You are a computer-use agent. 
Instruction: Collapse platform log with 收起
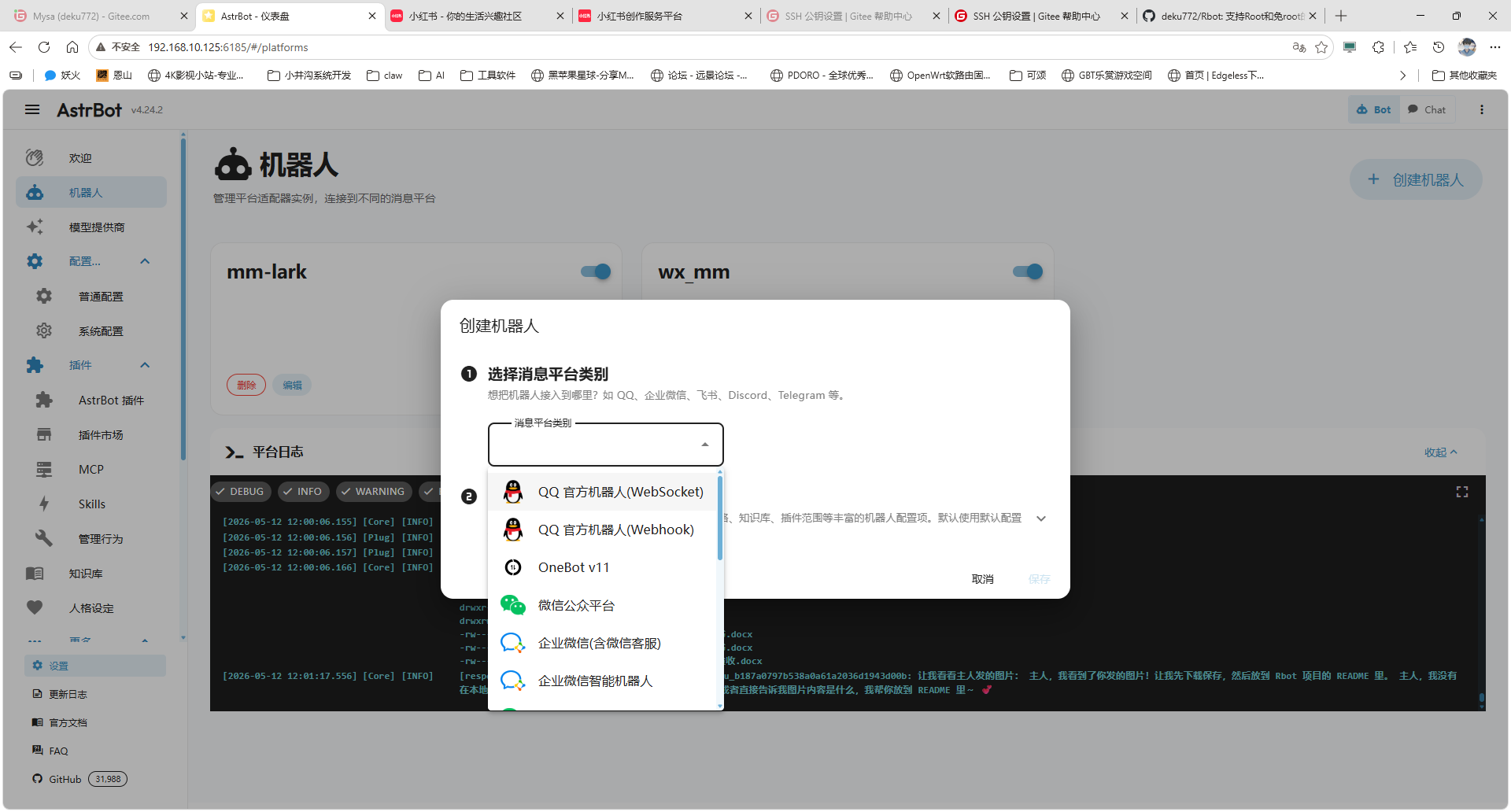tap(1440, 452)
